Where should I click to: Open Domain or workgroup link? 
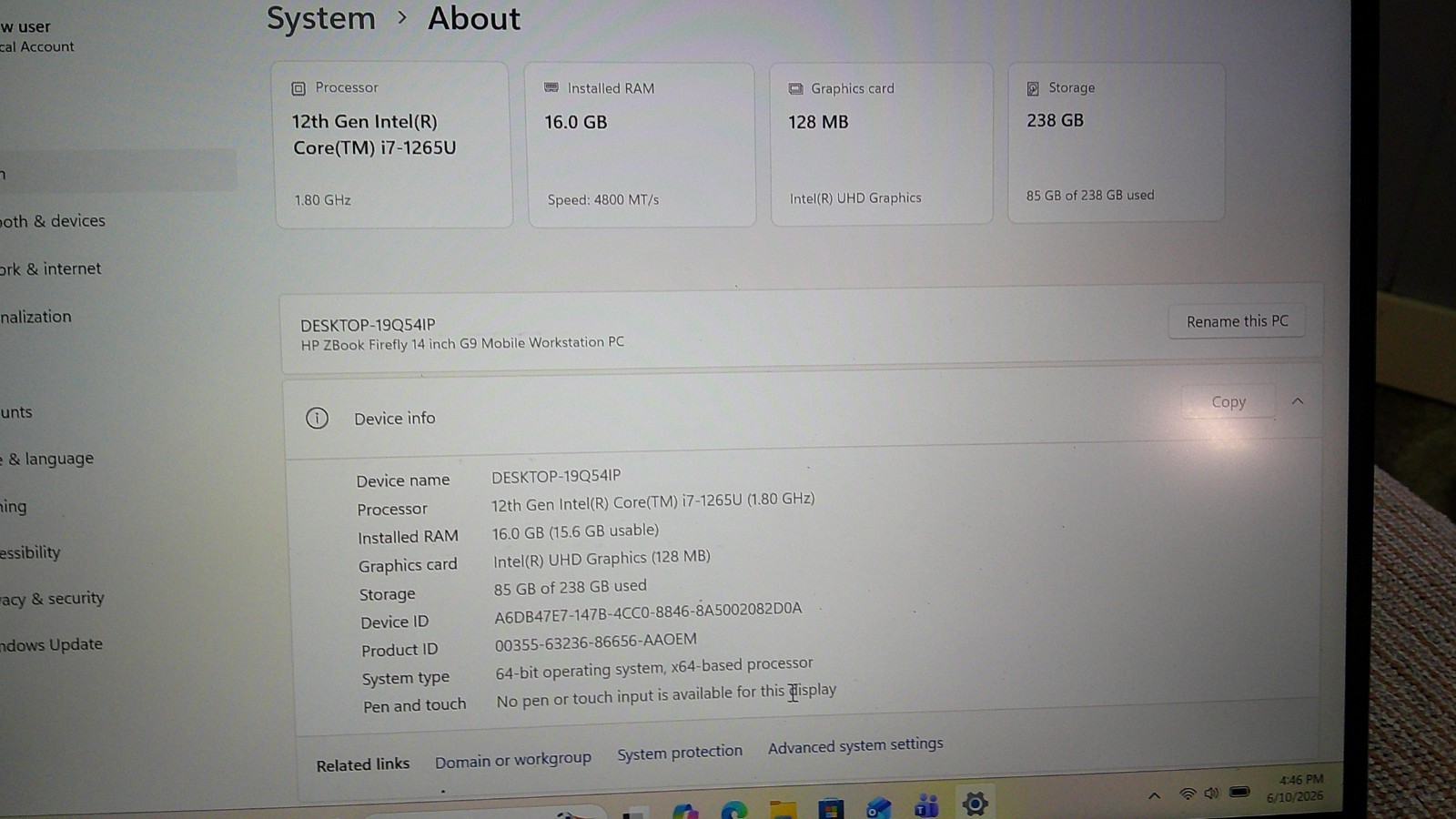click(513, 760)
